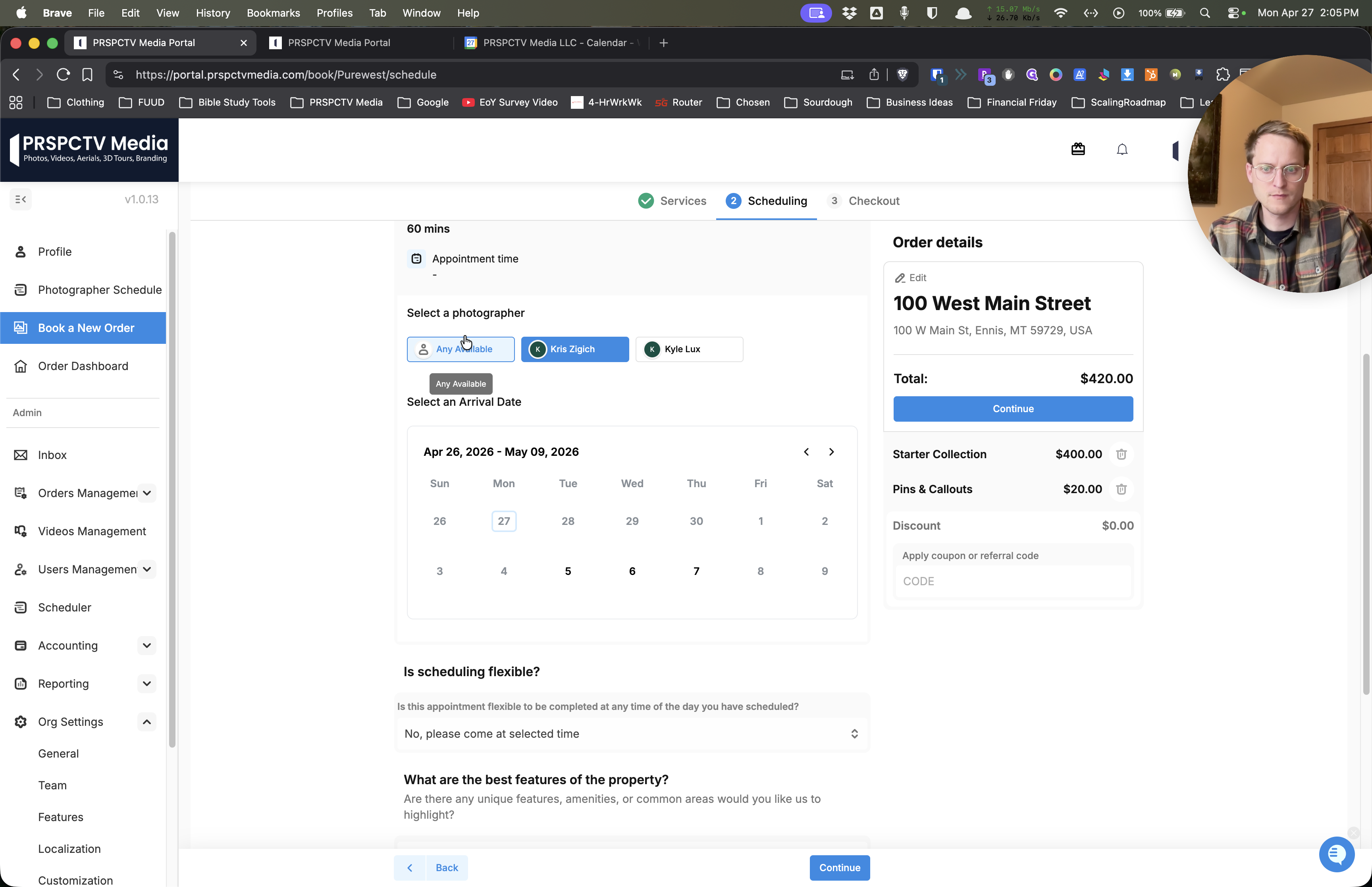Select April 28 in the calendar
This screenshot has height=887, width=1372.
tap(568, 521)
